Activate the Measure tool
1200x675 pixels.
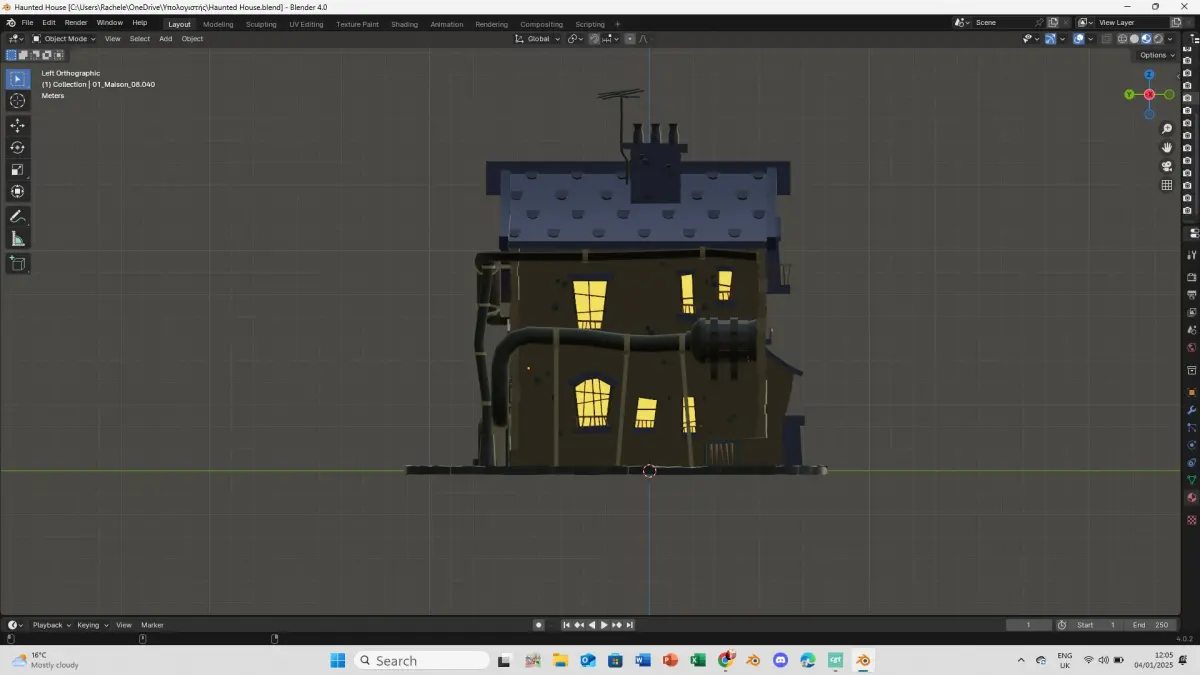click(18, 238)
